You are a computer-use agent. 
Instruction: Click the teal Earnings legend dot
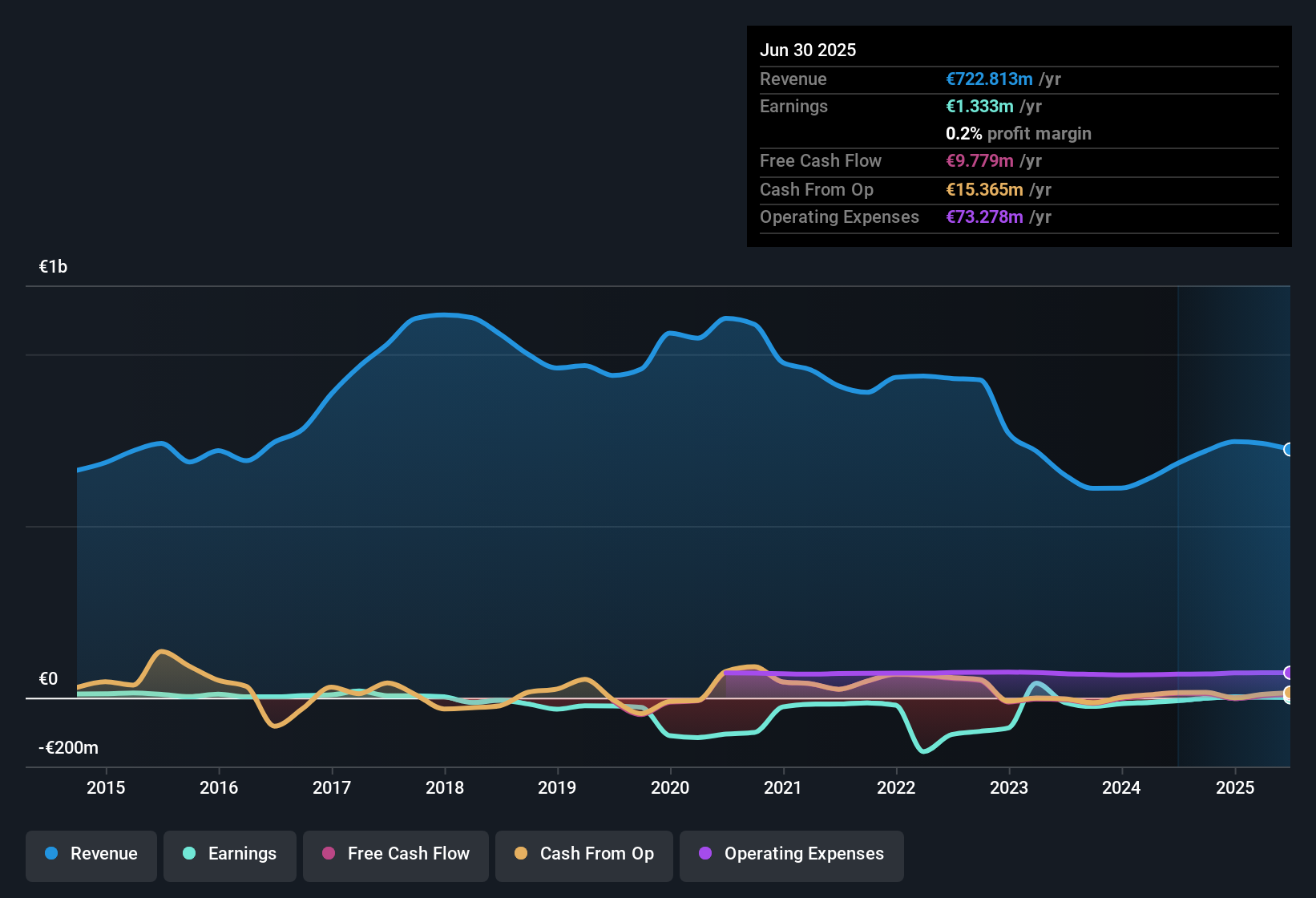(x=189, y=855)
